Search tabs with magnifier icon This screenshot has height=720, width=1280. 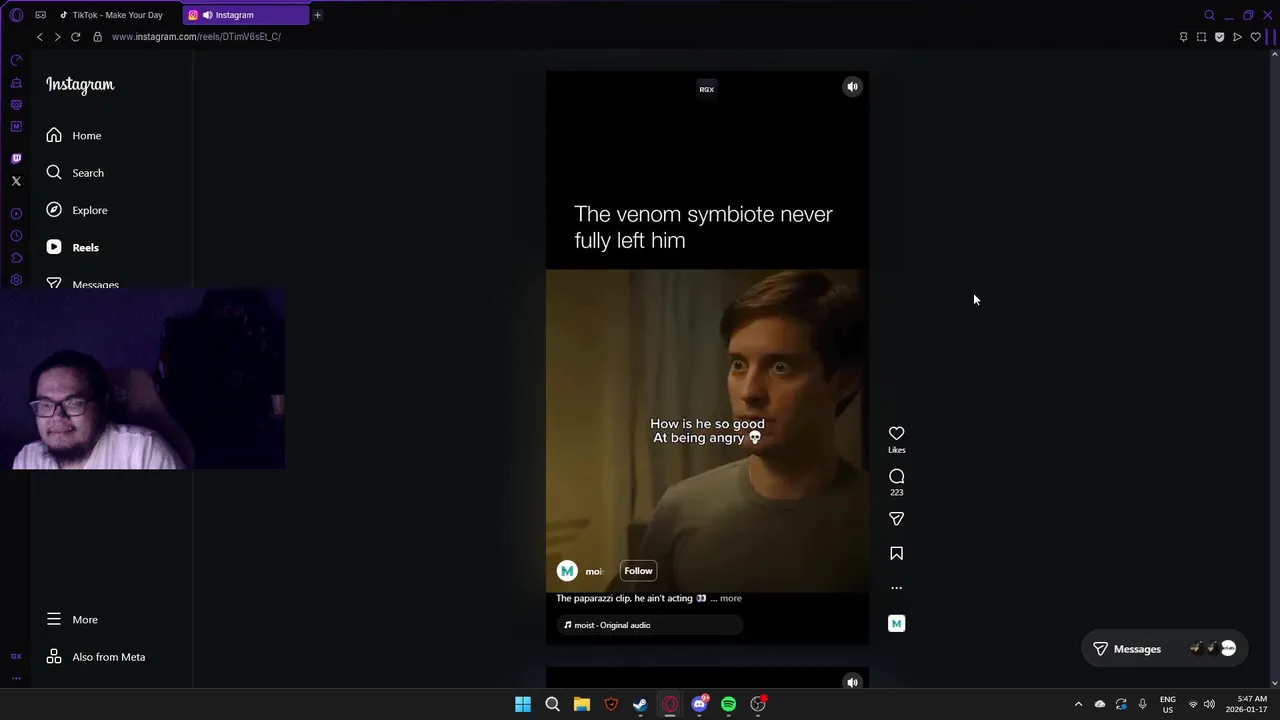(x=1209, y=15)
